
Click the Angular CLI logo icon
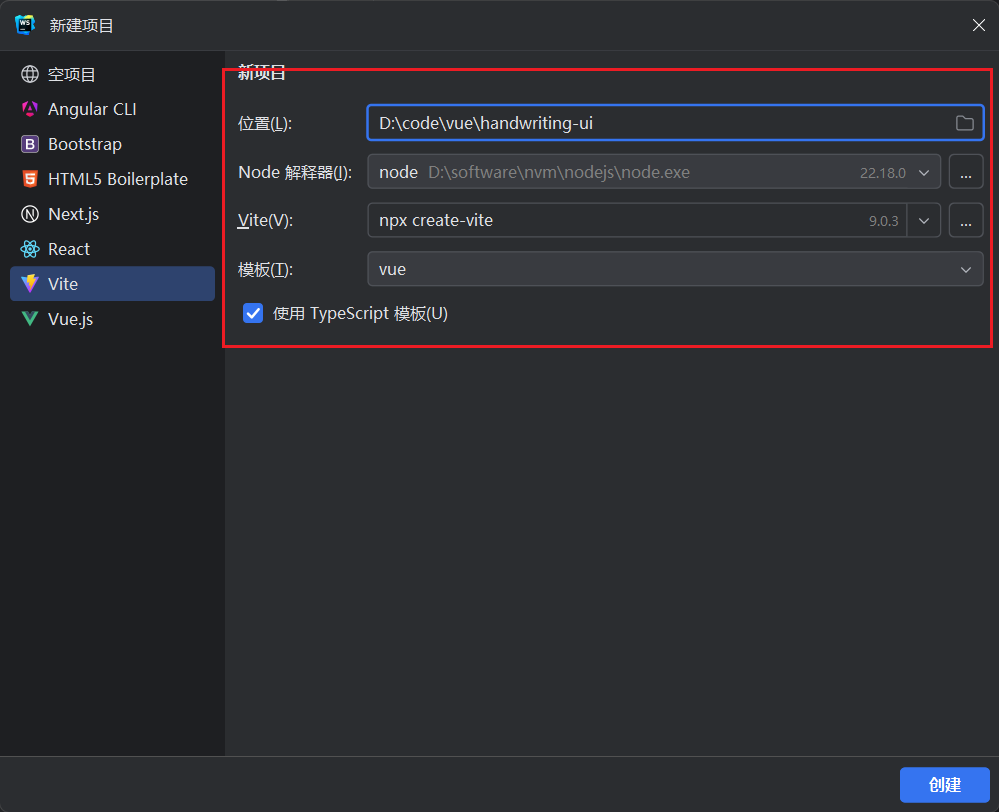[30, 109]
